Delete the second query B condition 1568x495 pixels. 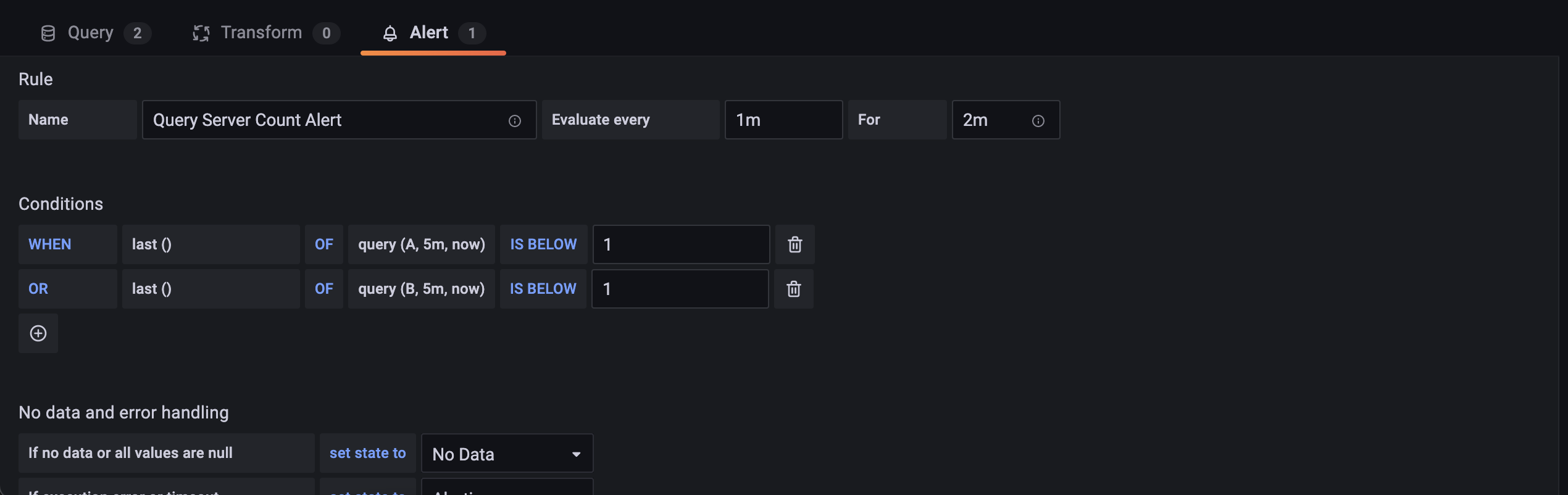[x=794, y=289]
